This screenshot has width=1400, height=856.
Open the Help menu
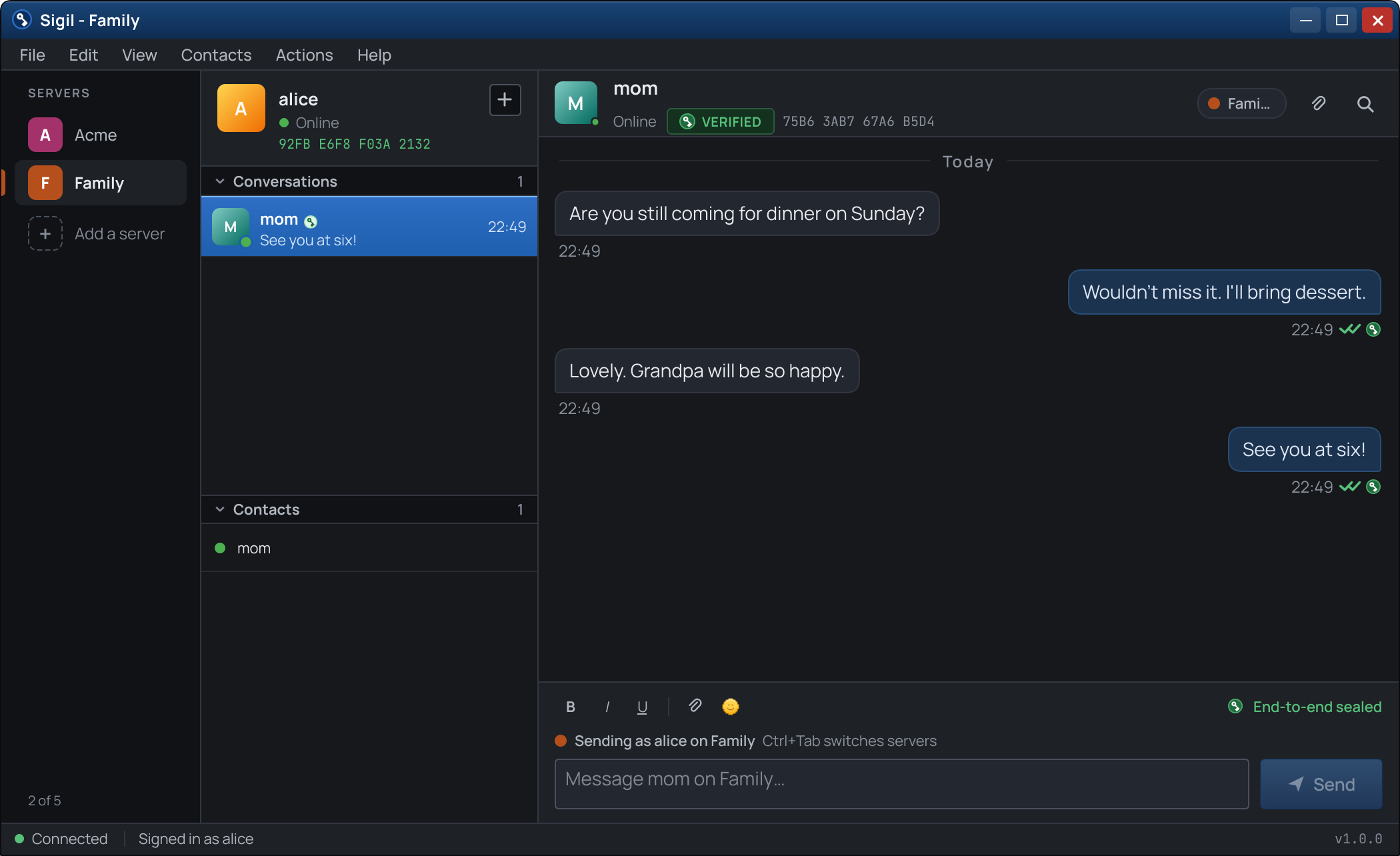click(374, 55)
